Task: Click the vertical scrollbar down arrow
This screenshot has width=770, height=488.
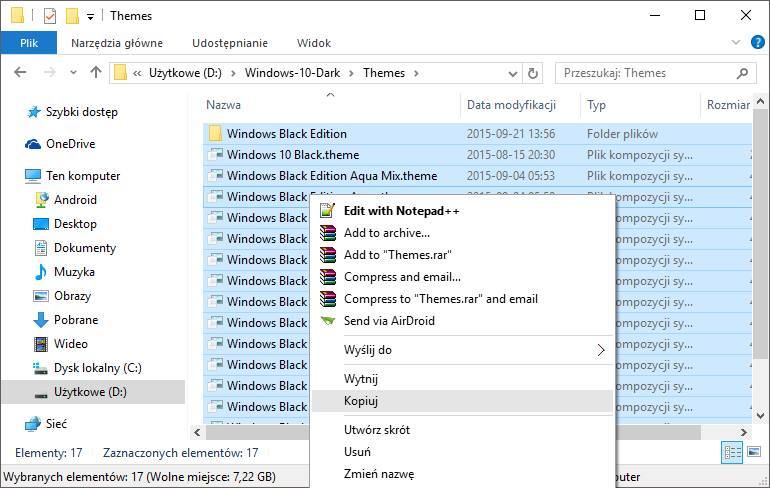Action: coord(760,415)
